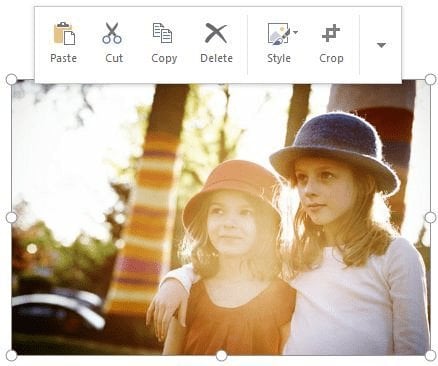Click the Delete X icon
Image resolution: width=438 pixels, height=366 pixels.
216,33
